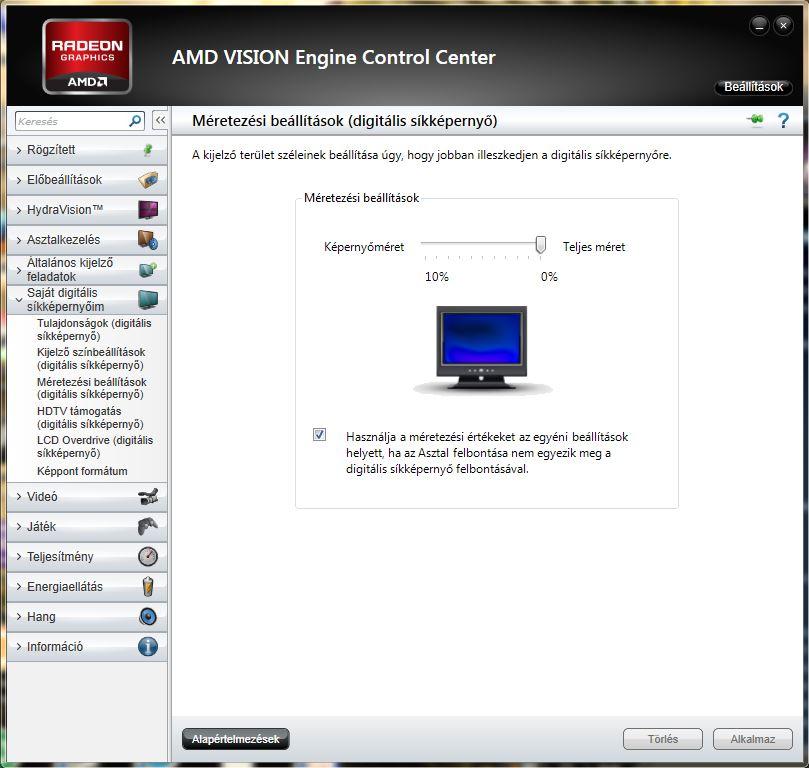Click the Energiaellátás battery icon
The width and height of the screenshot is (809, 768).
coord(148,586)
